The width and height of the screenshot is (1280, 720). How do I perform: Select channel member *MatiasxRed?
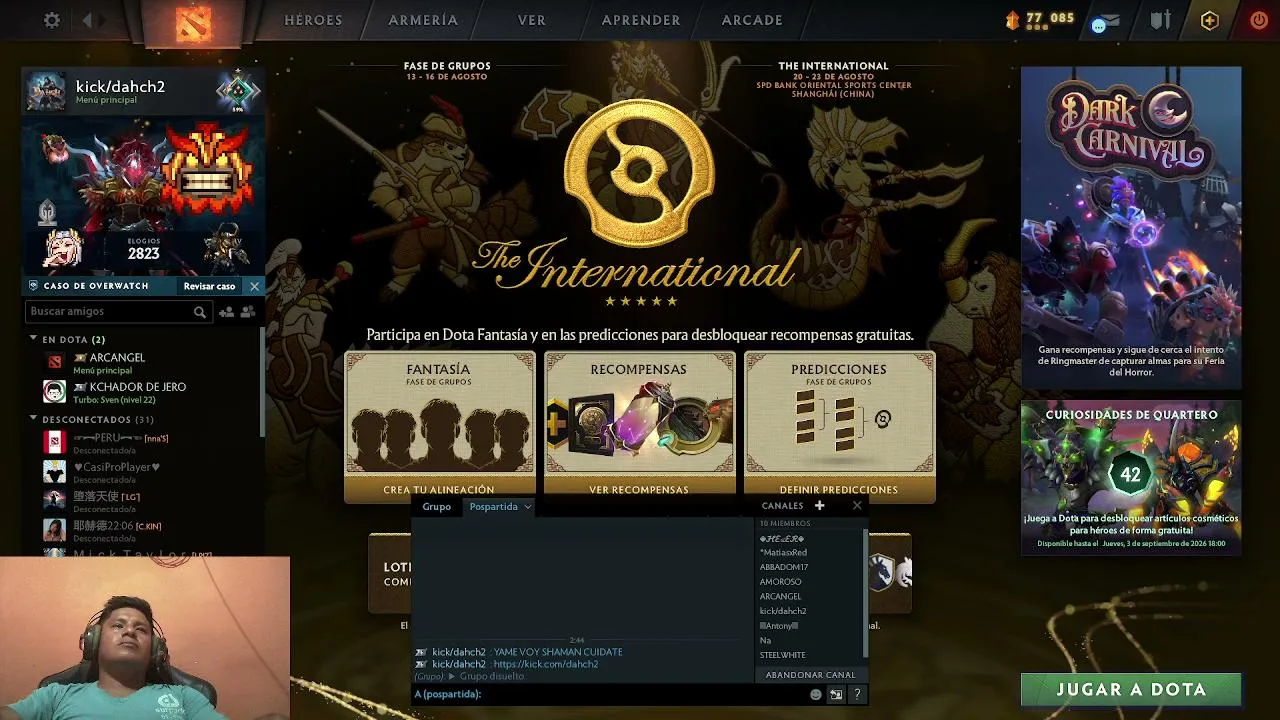pos(783,552)
